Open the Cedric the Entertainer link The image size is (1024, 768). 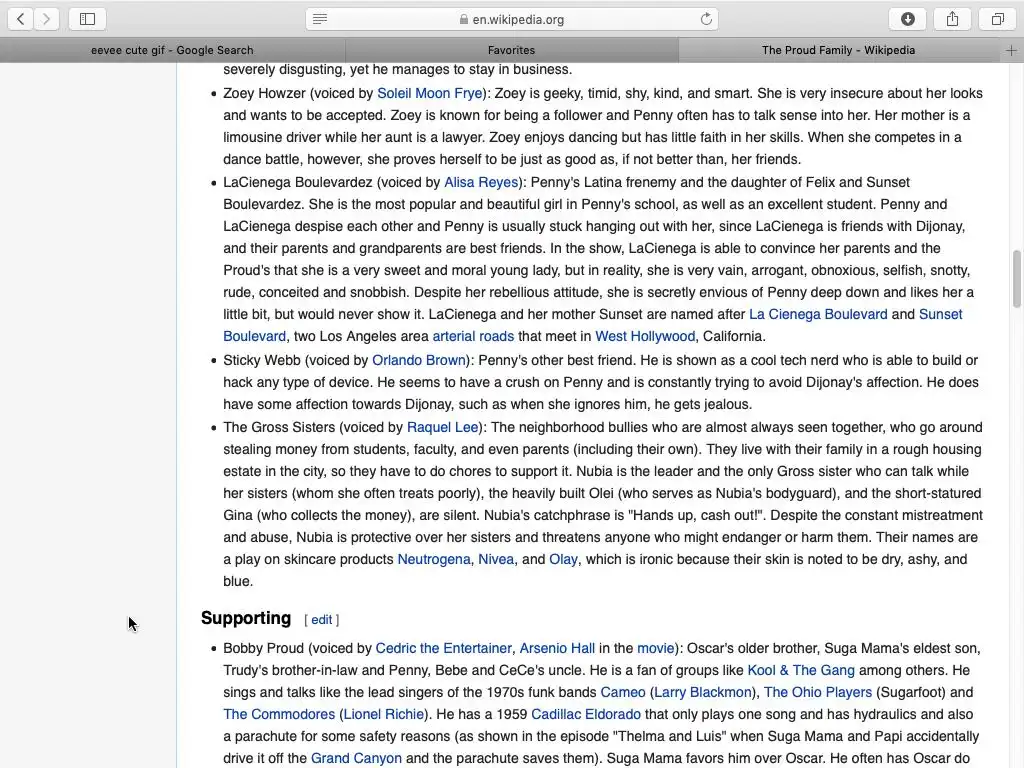click(x=443, y=648)
